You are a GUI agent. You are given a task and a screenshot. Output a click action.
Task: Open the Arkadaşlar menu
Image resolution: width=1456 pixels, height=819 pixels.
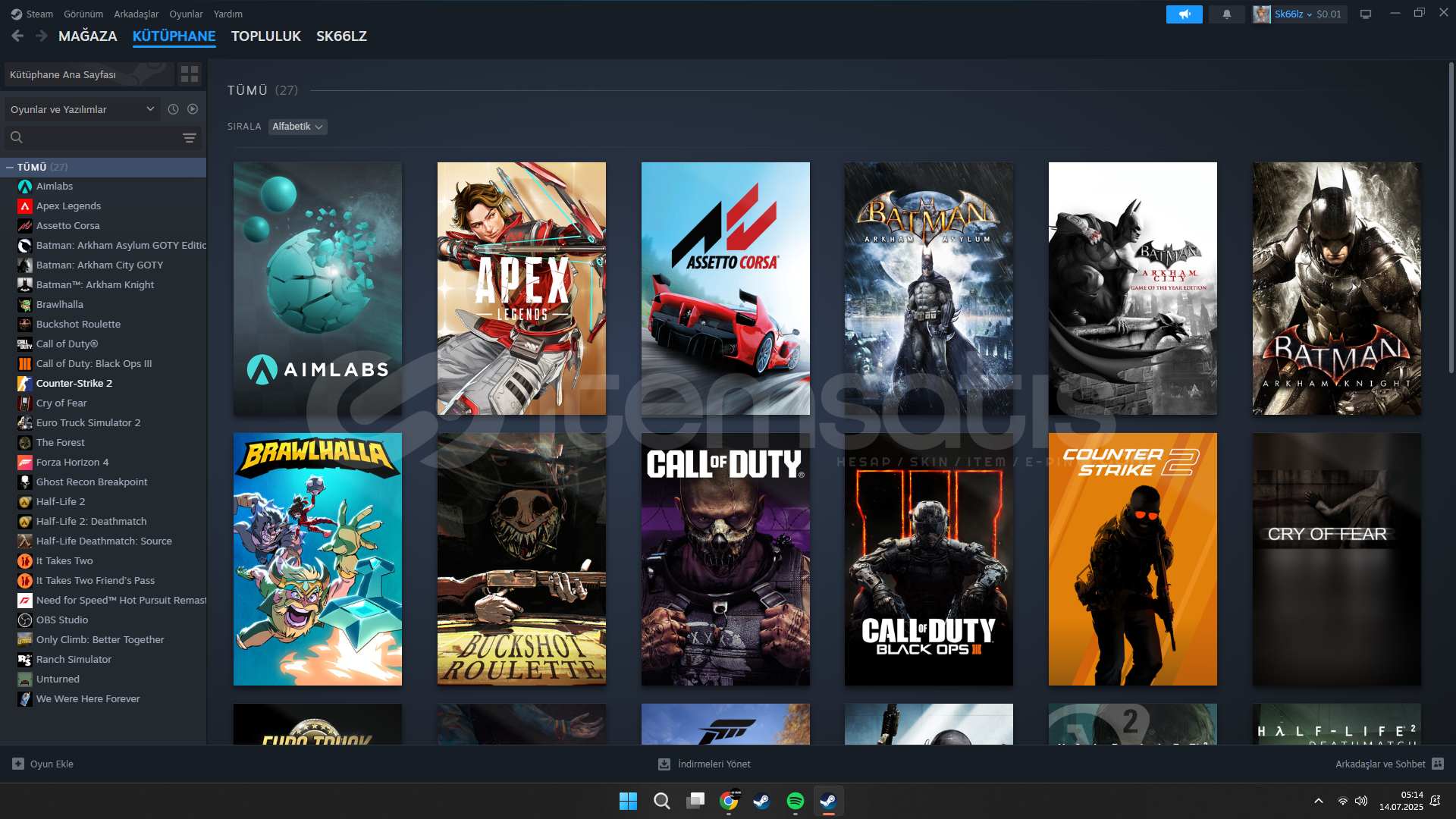[136, 14]
